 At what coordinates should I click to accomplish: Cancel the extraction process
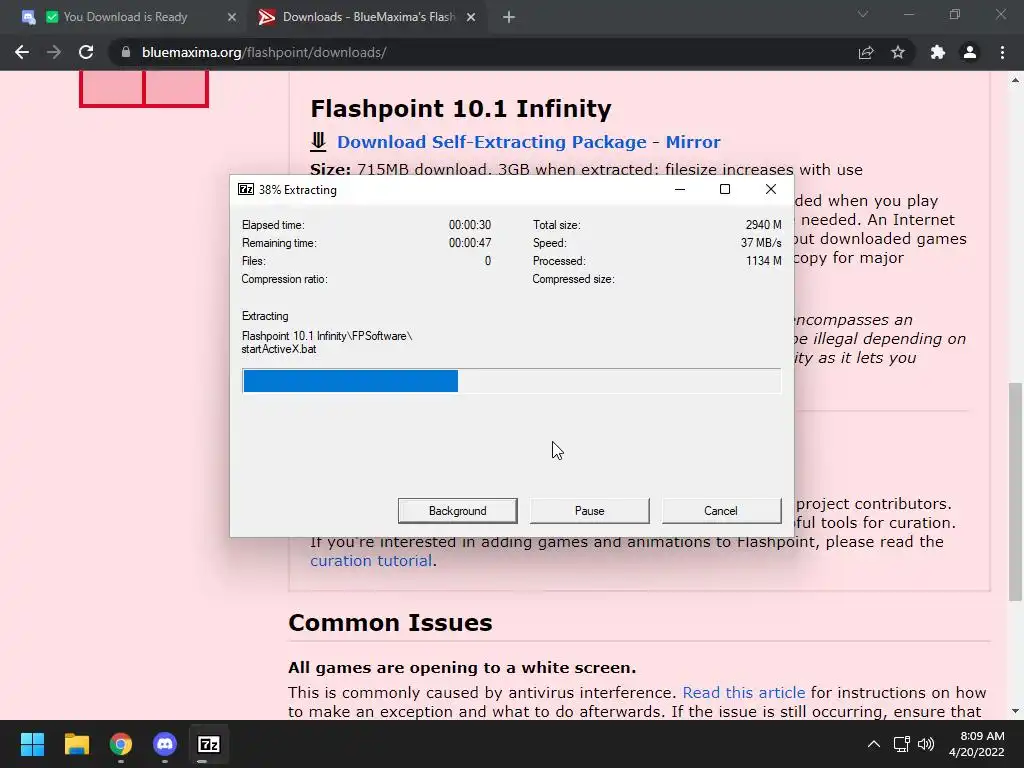click(x=721, y=511)
